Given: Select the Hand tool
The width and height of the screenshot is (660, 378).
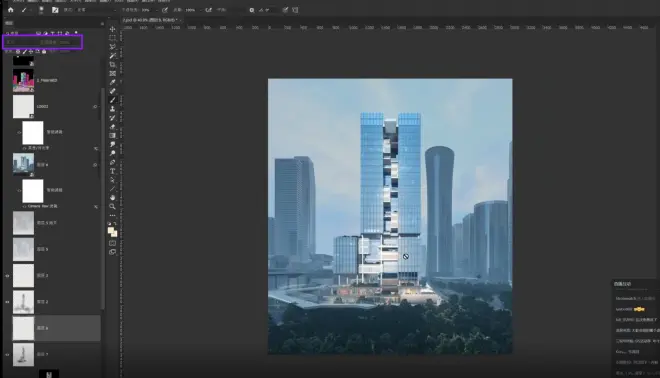Looking at the screenshot, I should coord(112,197).
